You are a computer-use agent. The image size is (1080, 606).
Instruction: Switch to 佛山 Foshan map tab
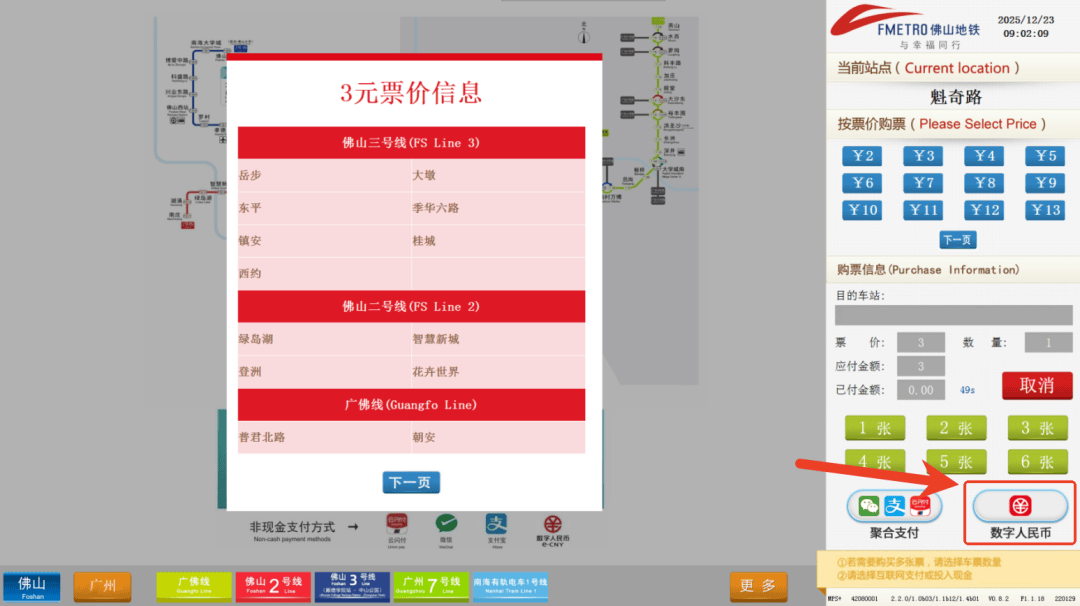click(x=32, y=587)
